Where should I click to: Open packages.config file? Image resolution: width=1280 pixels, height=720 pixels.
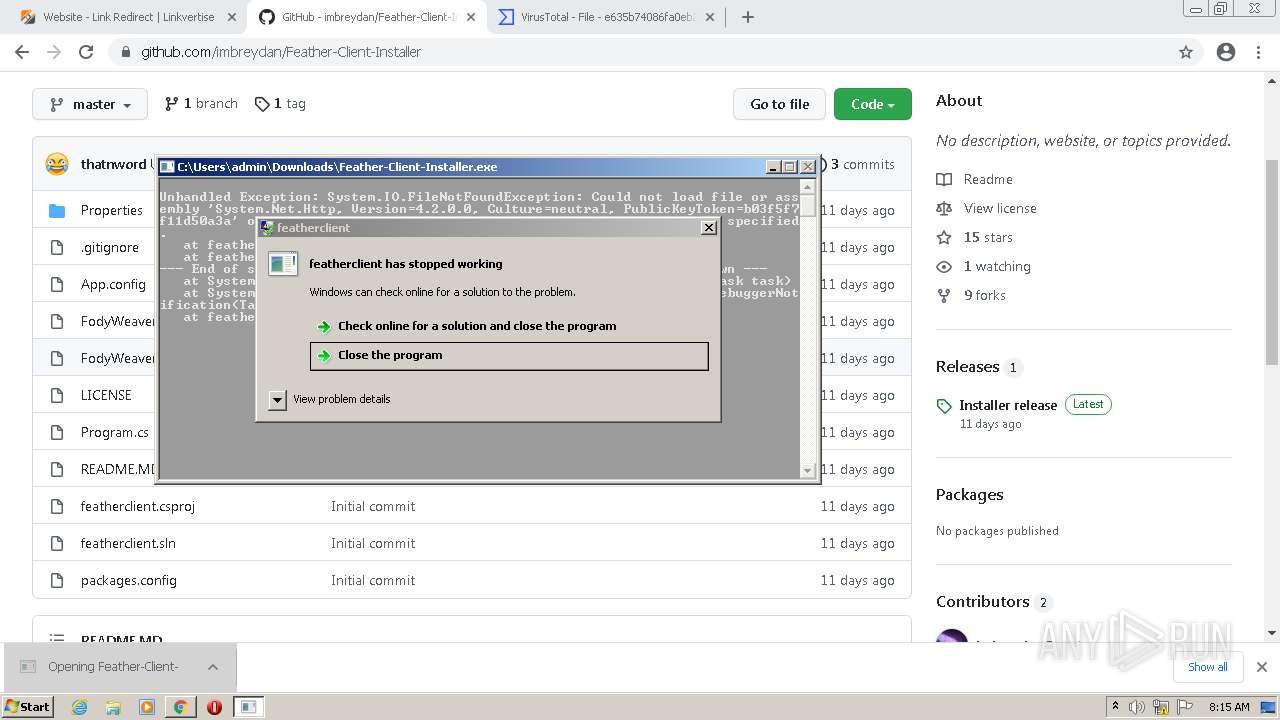(x=129, y=580)
